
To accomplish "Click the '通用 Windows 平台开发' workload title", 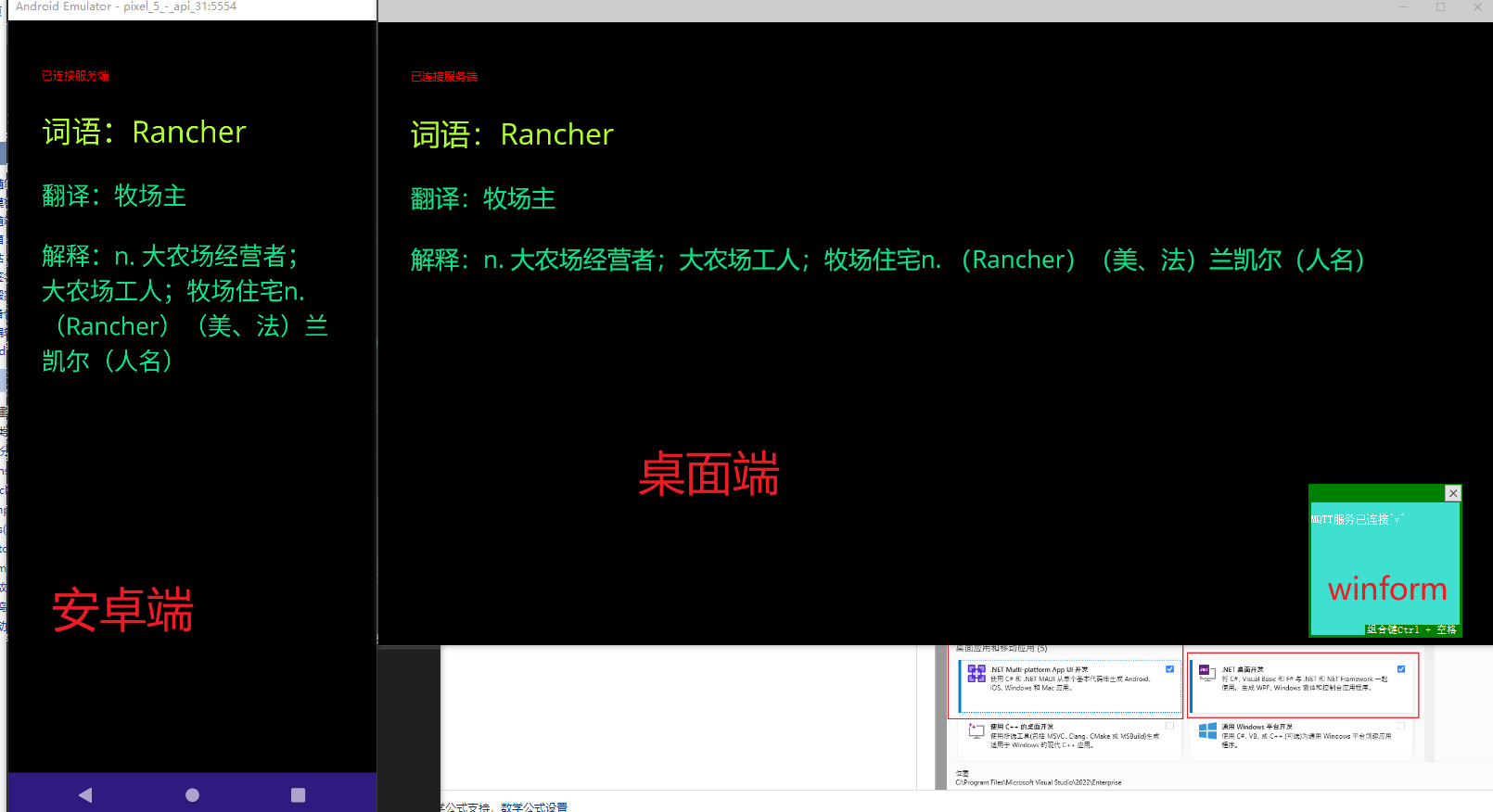I will click(1257, 727).
